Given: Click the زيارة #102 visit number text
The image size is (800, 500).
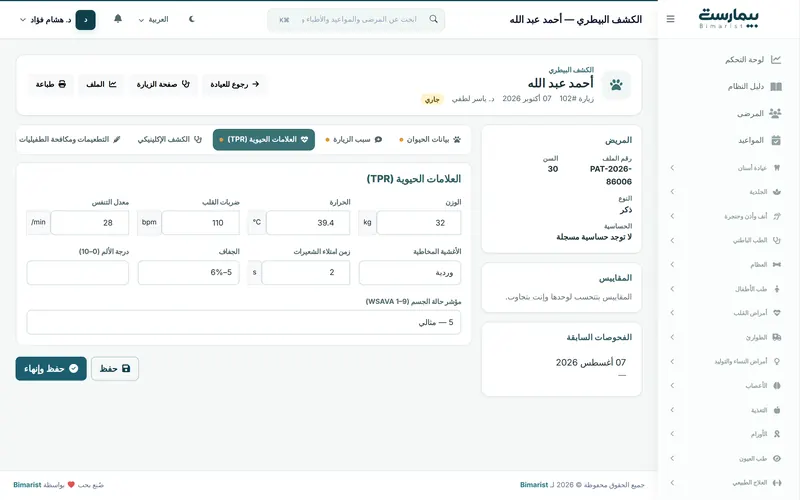Looking at the screenshot, I should [x=577, y=98].
